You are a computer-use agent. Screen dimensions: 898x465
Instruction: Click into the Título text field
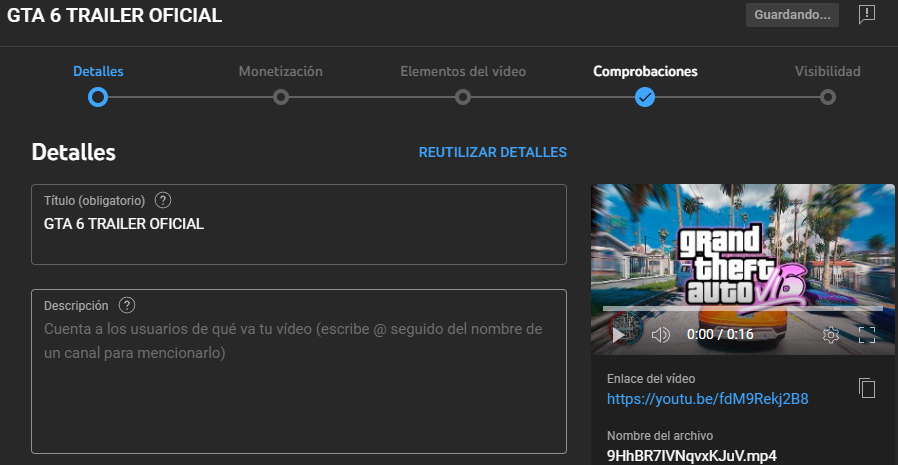click(299, 224)
